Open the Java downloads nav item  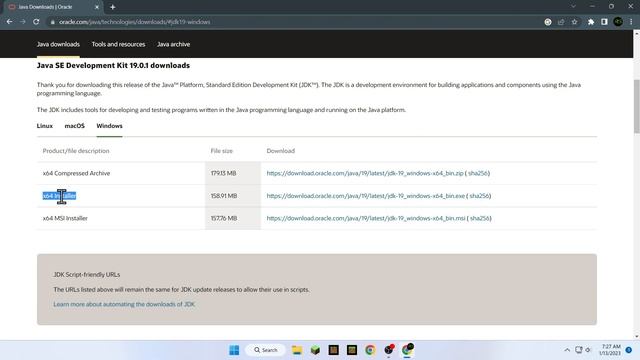(x=58, y=44)
